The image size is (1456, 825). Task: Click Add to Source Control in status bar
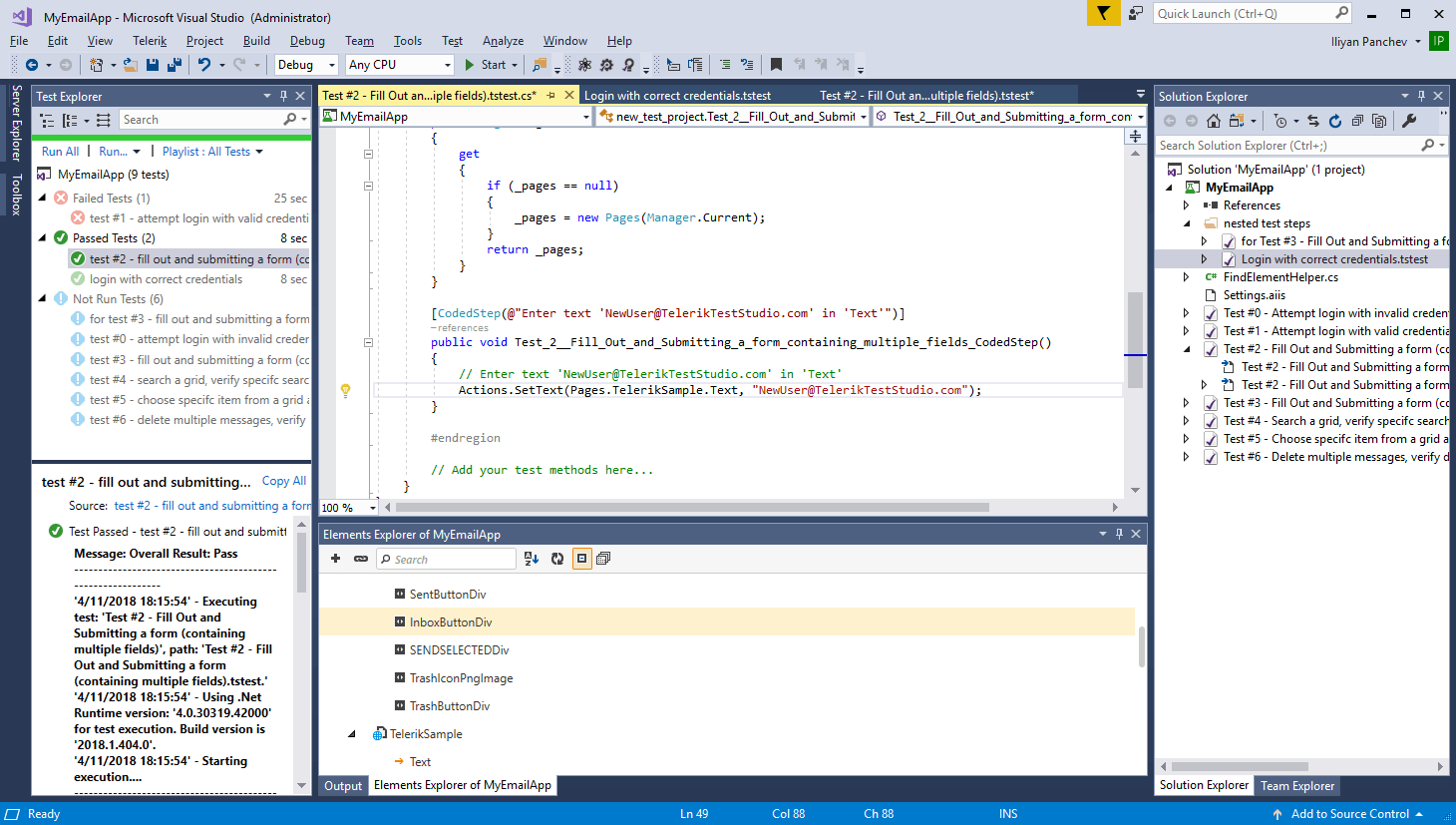click(x=1347, y=814)
